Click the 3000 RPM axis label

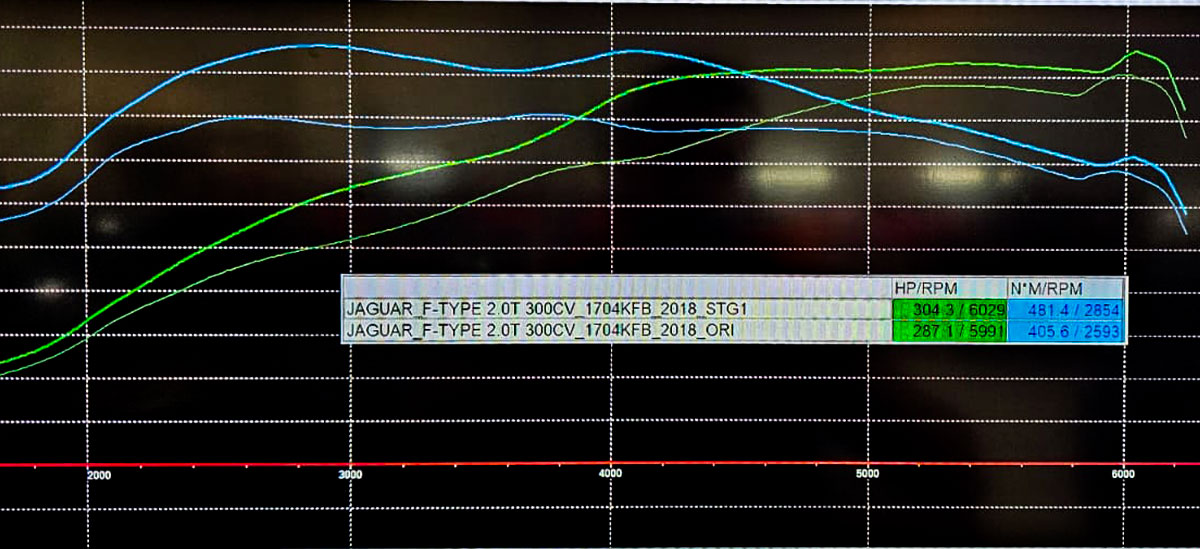click(350, 475)
